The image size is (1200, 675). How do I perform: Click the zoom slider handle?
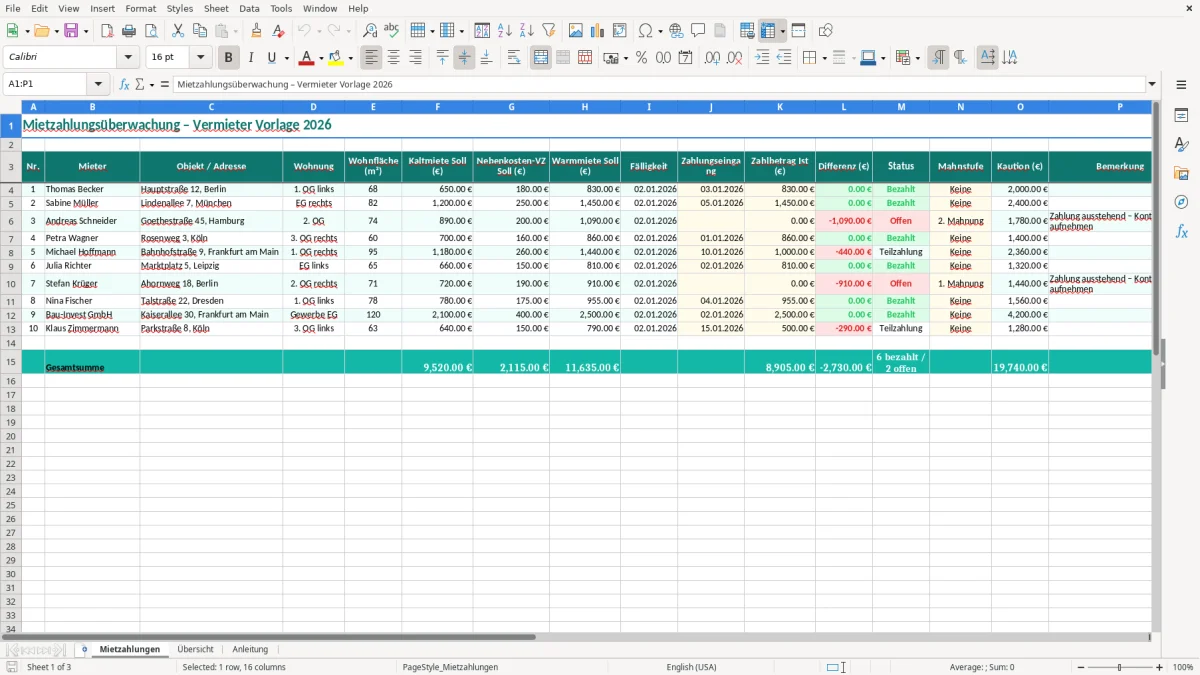point(1120,667)
